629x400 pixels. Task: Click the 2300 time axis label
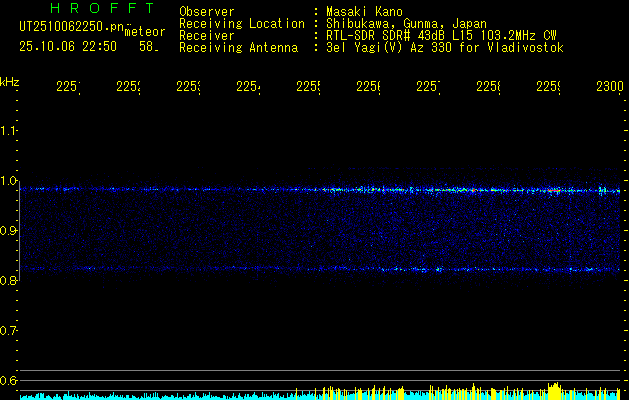click(610, 87)
